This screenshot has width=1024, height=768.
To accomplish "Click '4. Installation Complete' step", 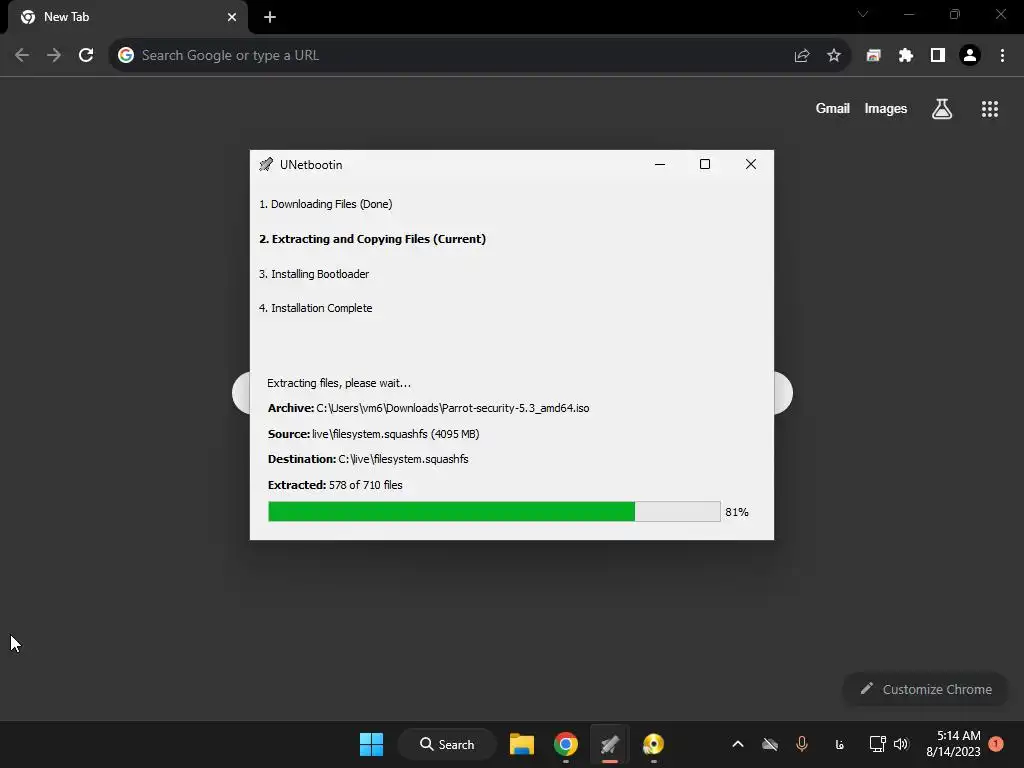I will pyautogui.click(x=315, y=308).
